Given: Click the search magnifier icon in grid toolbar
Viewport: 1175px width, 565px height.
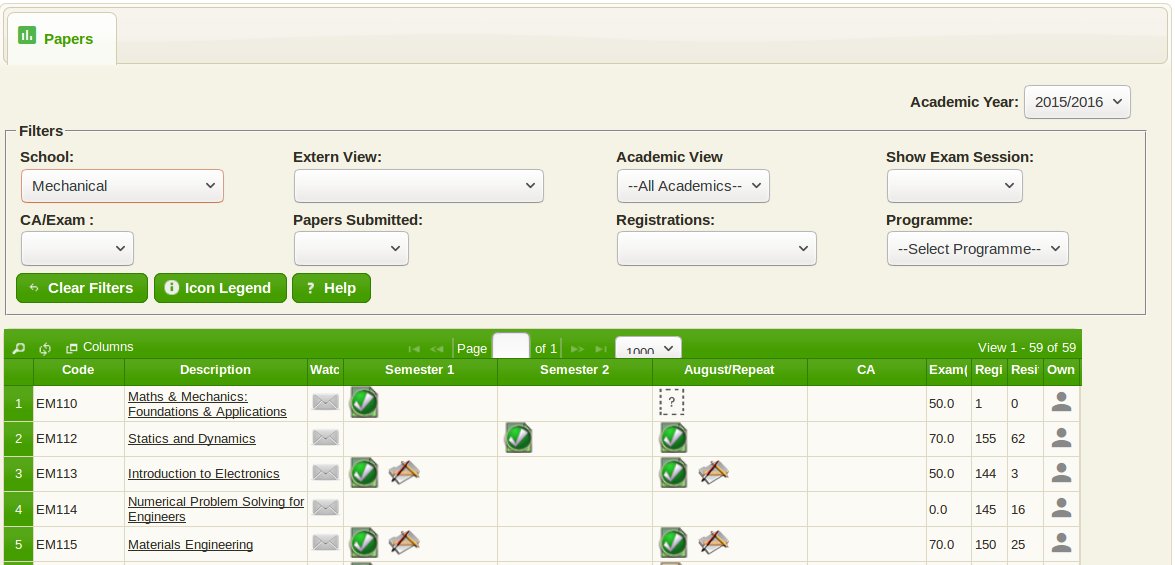Looking at the screenshot, I should tap(18, 349).
